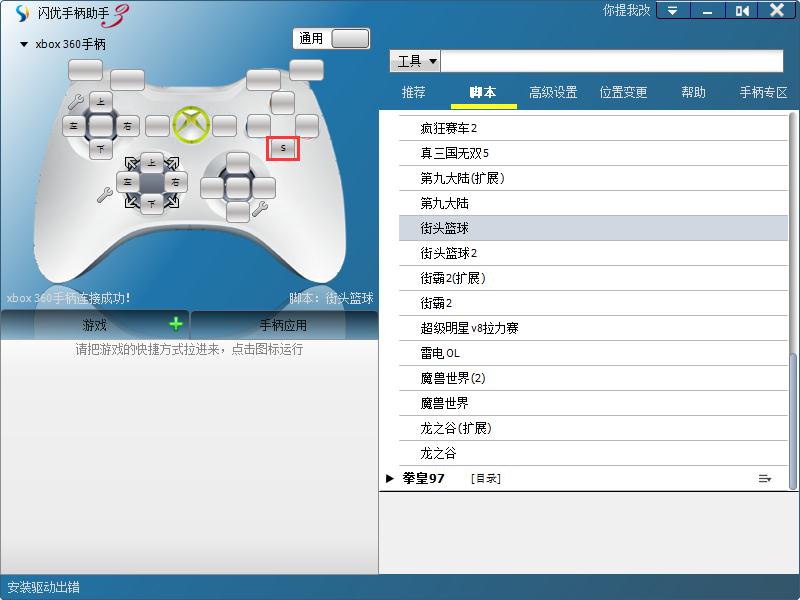Expand the 拳皇97 directory entry
This screenshot has height=600, width=800.
pos(391,478)
